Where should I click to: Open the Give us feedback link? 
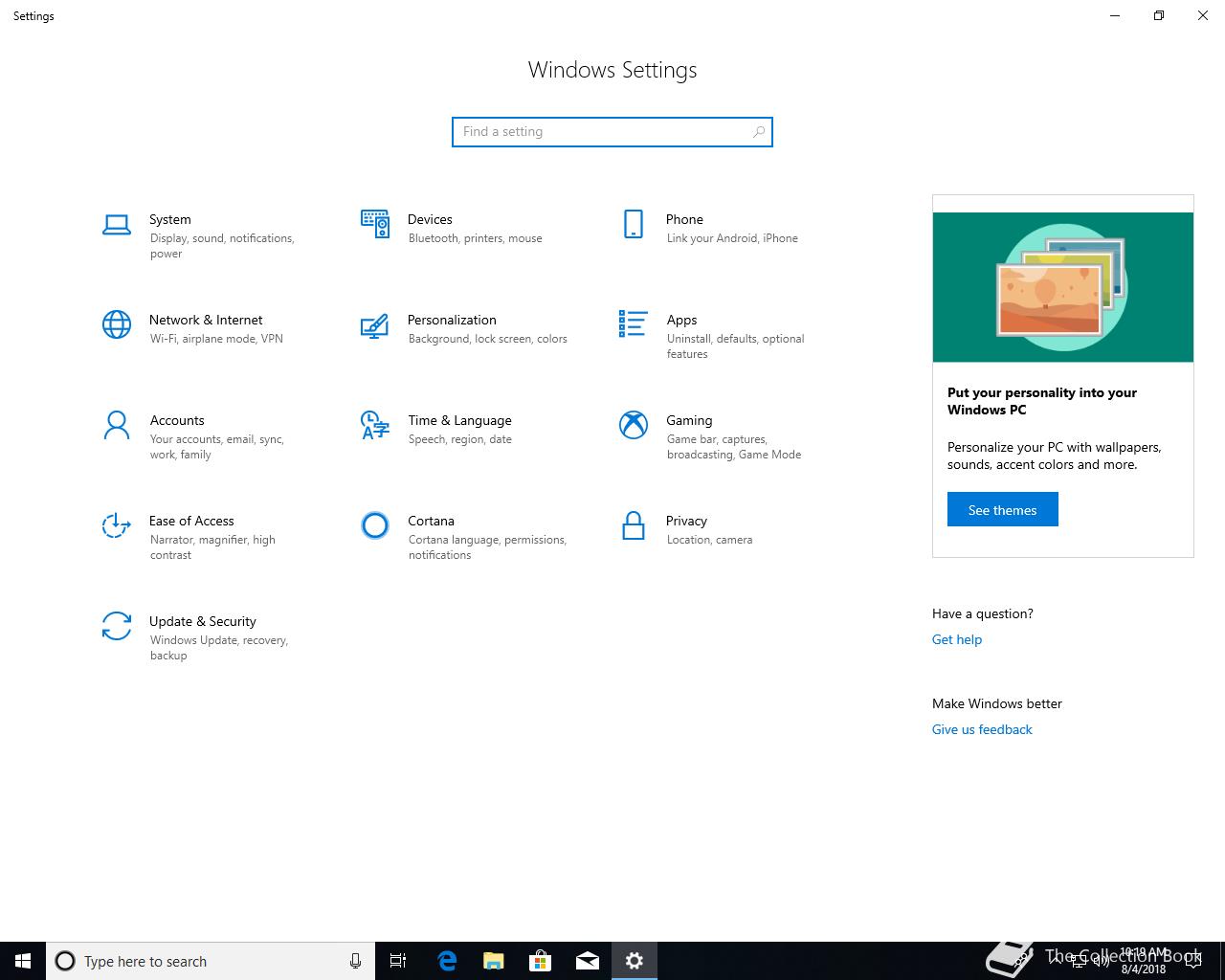(x=982, y=729)
